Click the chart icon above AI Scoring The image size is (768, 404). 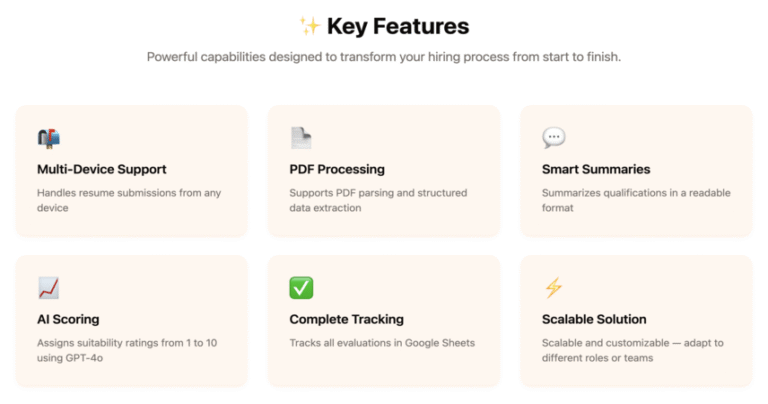tap(48, 288)
